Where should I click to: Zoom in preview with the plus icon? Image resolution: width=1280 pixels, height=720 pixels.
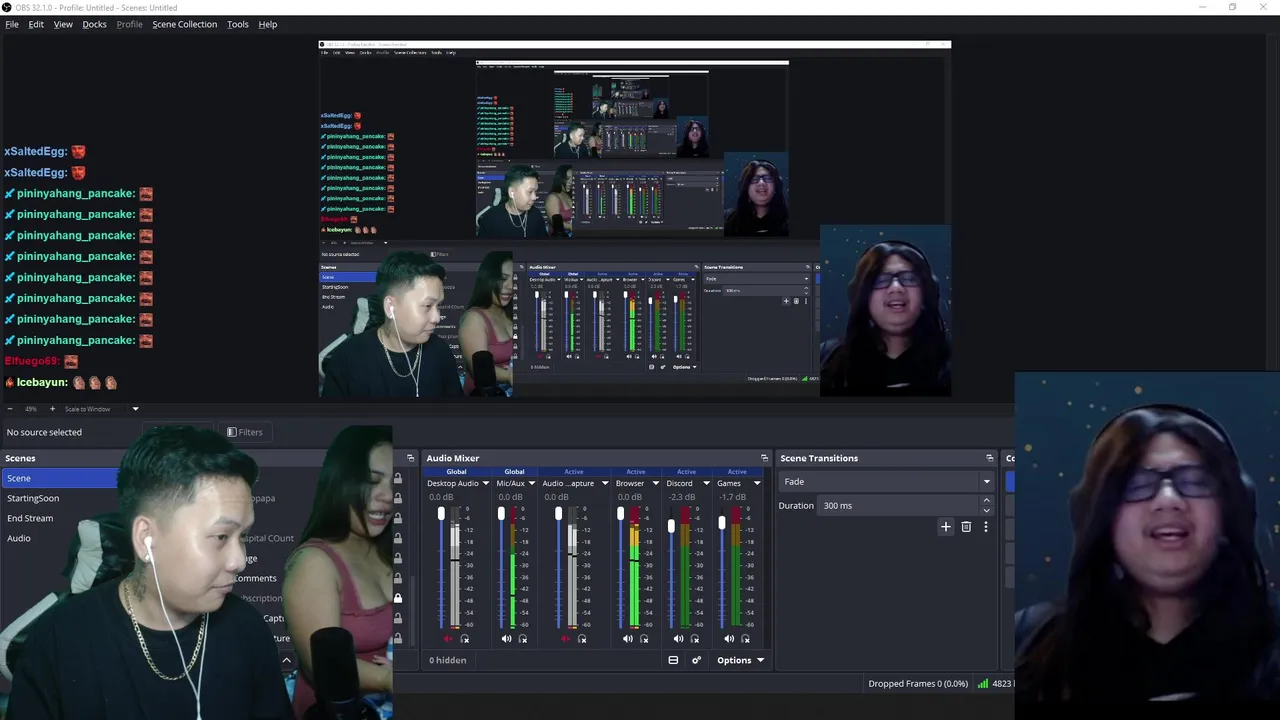tap(51, 409)
